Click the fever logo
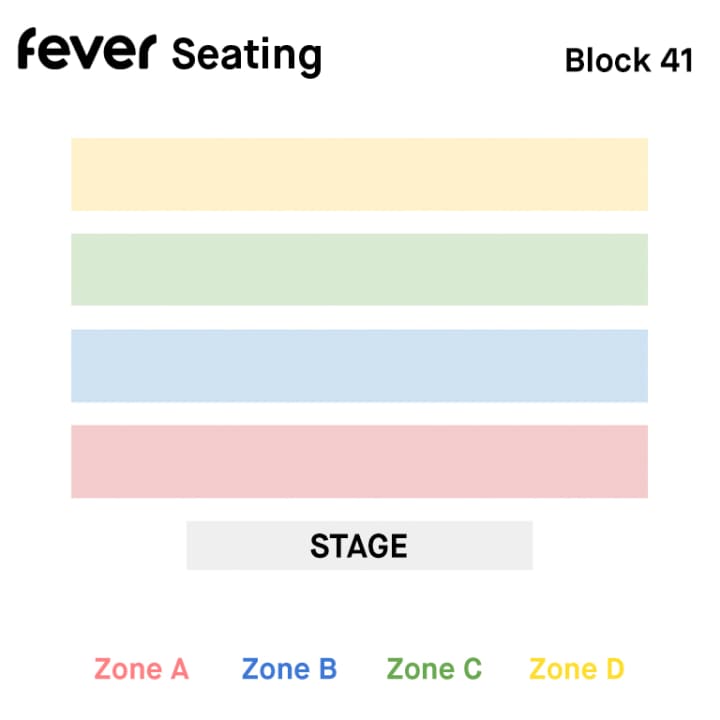This screenshot has width=720, height=720. pyautogui.click(x=87, y=49)
